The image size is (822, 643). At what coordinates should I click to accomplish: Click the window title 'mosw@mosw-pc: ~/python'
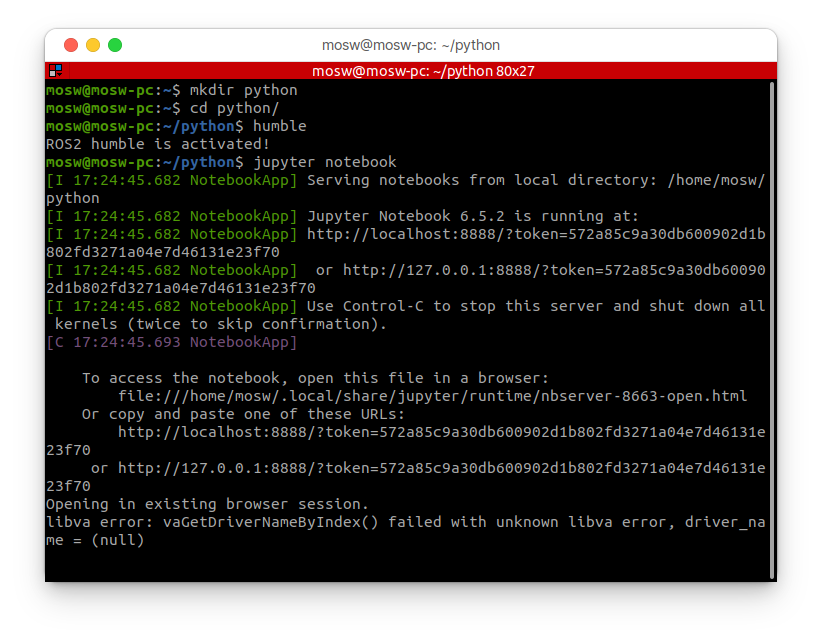(410, 45)
